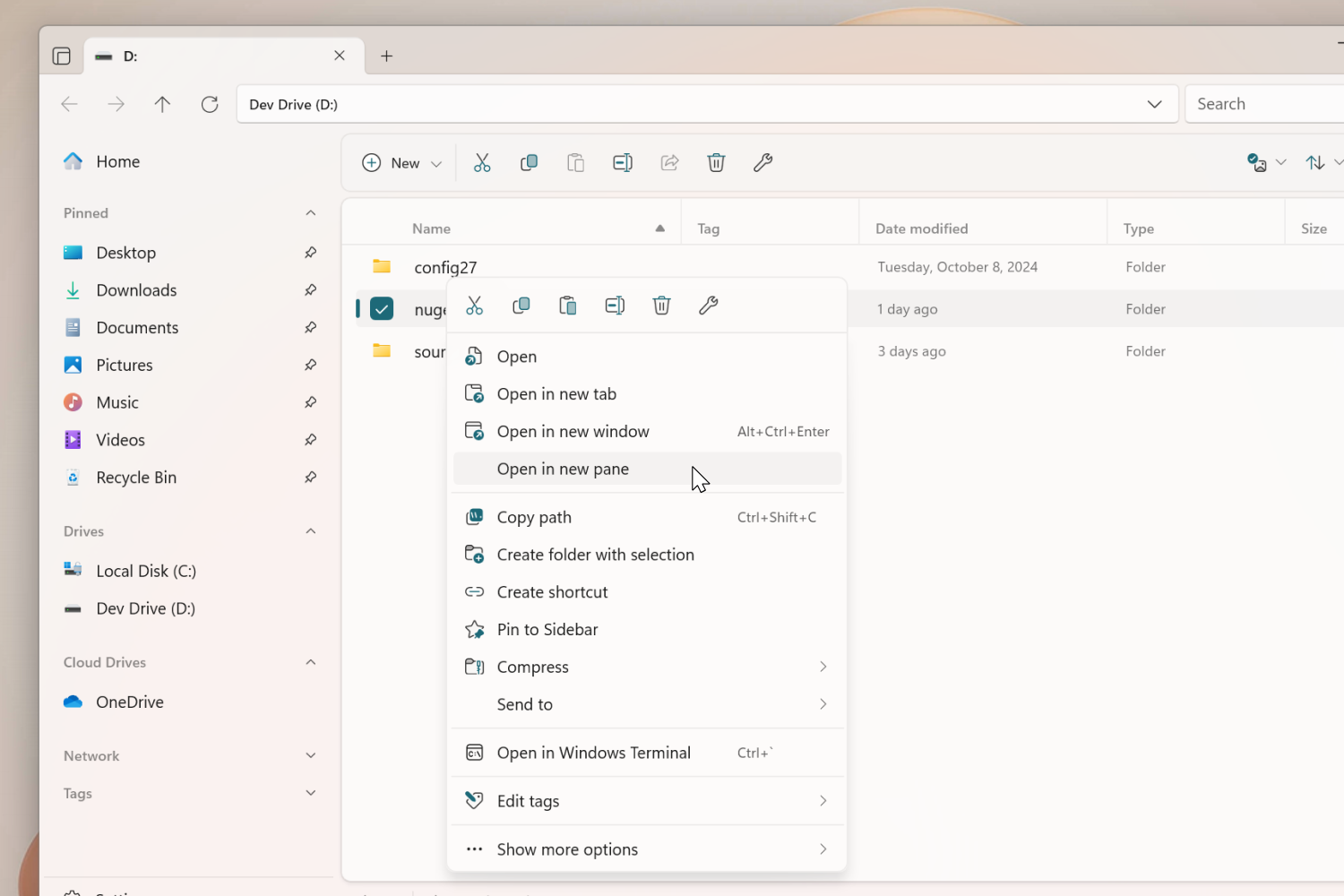Open the Edit tags submenu

(x=647, y=801)
